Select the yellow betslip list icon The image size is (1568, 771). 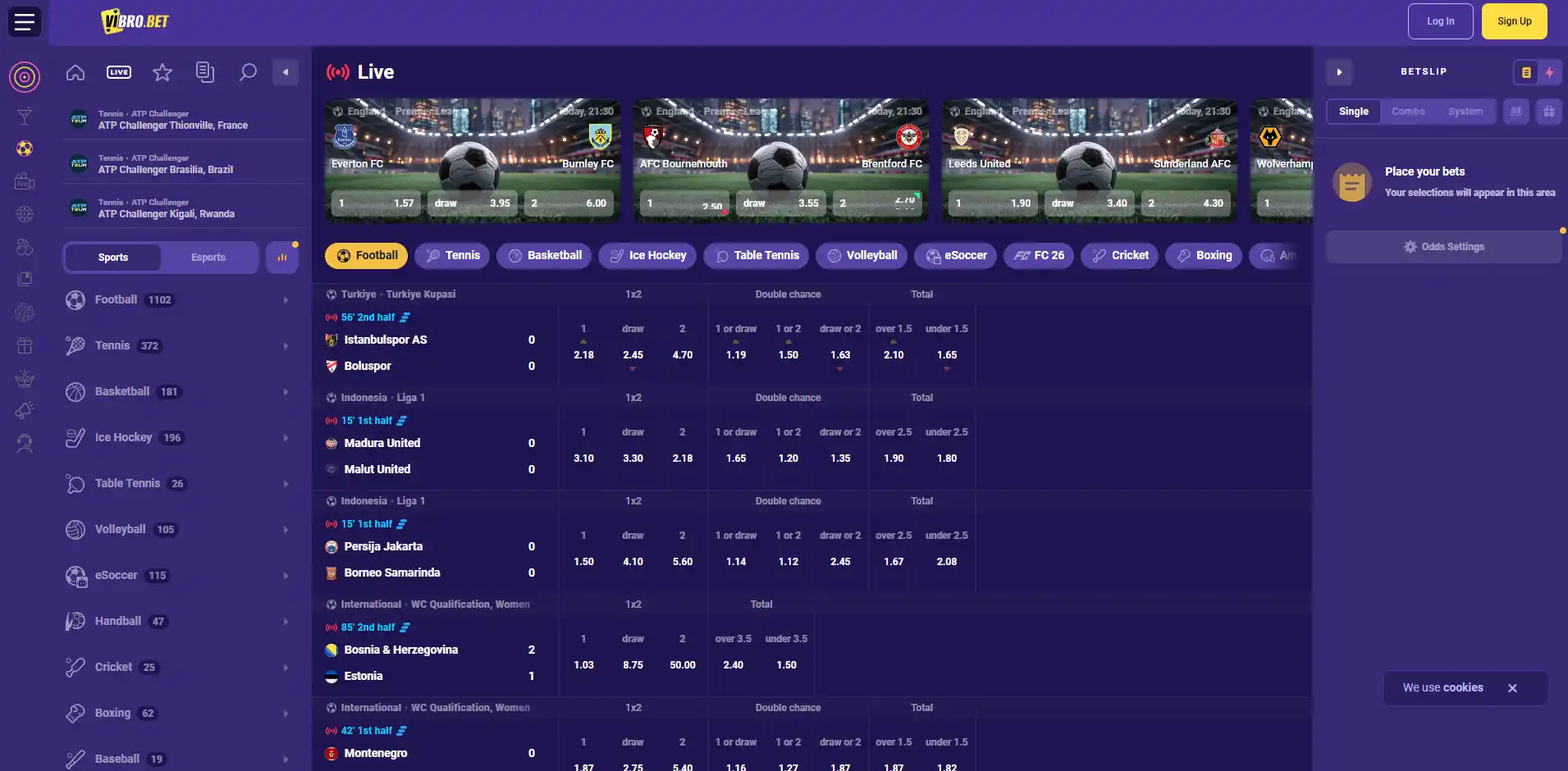pyautogui.click(x=1526, y=72)
